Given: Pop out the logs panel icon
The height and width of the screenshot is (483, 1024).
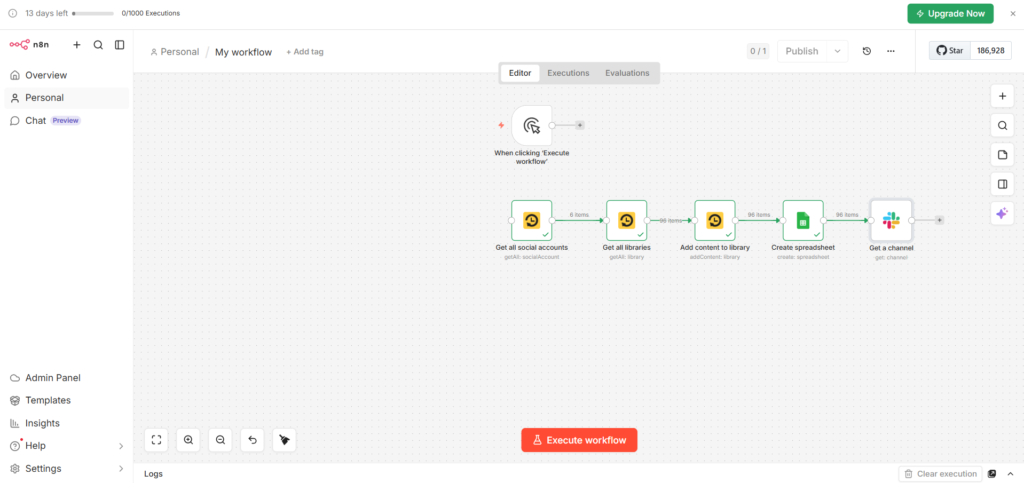Looking at the screenshot, I should [992, 474].
